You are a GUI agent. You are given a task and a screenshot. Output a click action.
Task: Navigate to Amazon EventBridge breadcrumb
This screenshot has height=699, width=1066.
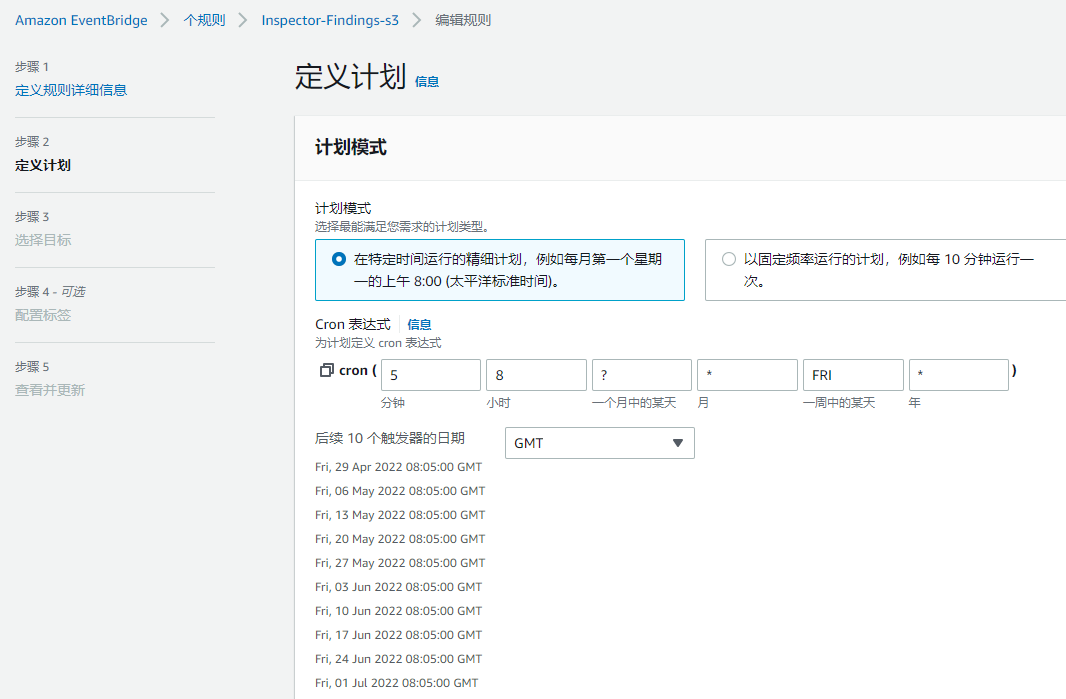81,19
